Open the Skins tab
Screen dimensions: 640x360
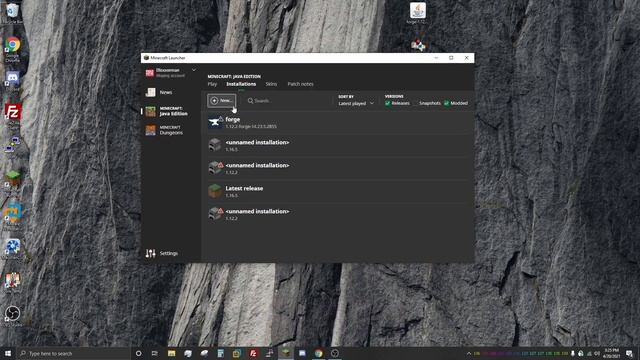tap(271, 84)
